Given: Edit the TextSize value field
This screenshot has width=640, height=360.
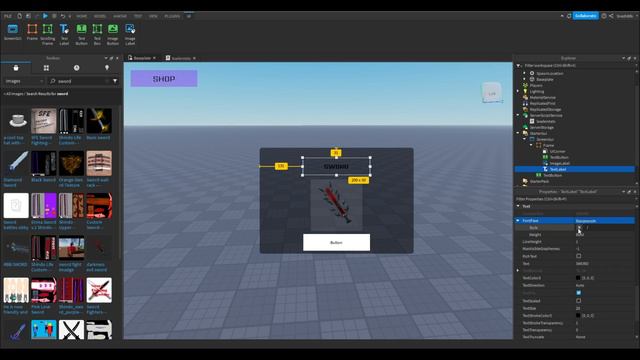Looking at the screenshot, I should (x=604, y=309).
